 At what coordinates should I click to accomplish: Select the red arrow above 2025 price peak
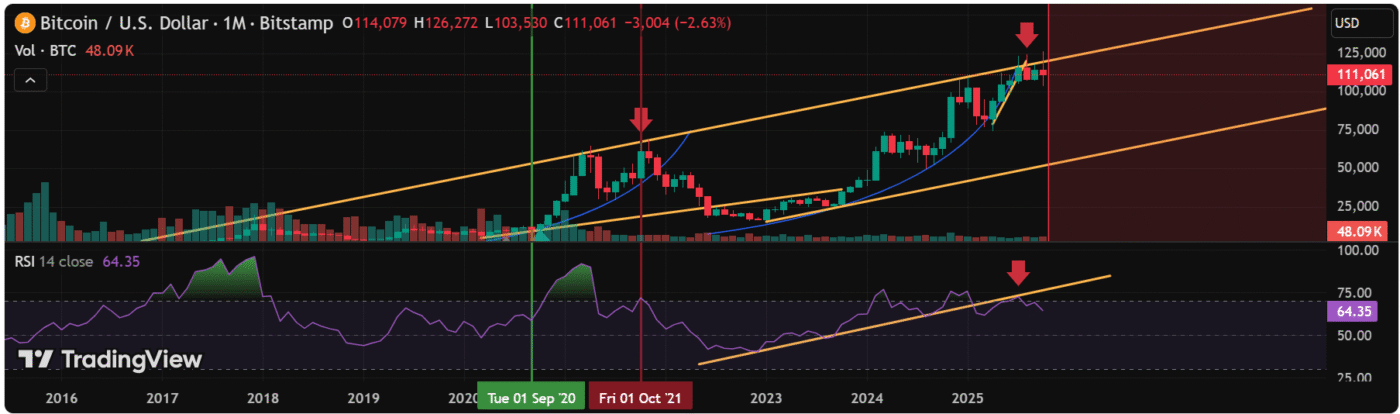coord(1027,35)
